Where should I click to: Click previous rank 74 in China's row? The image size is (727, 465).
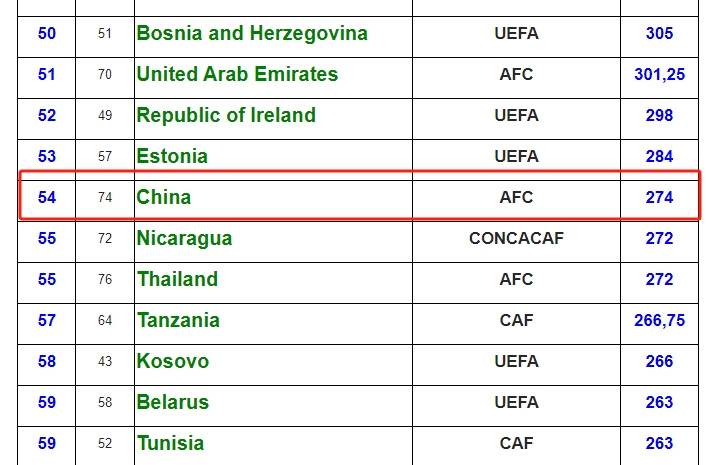click(105, 198)
